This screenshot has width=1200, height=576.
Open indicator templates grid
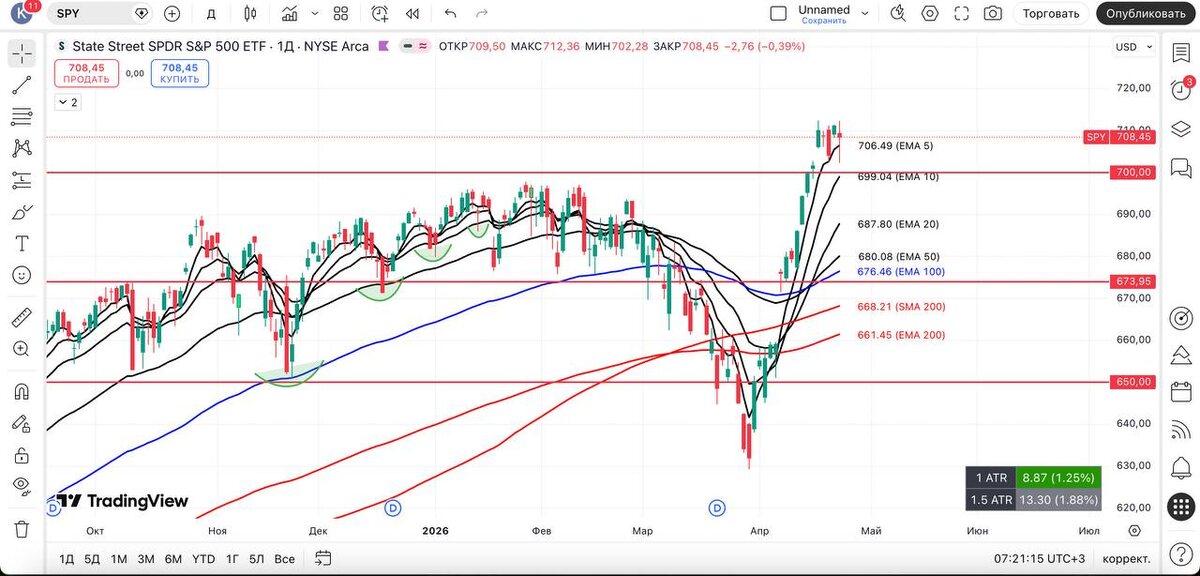pos(341,13)
